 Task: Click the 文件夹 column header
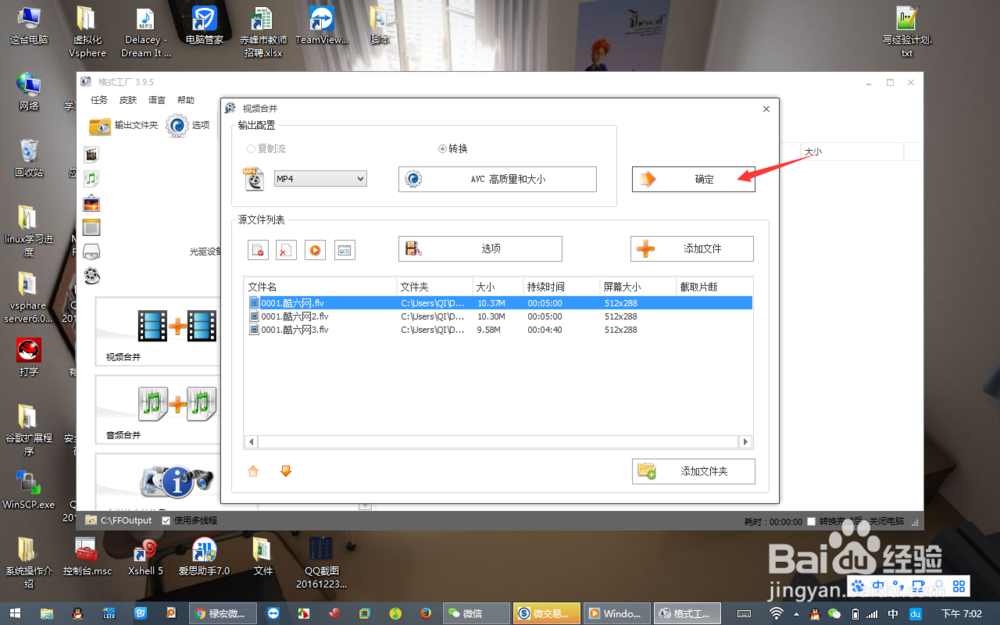pyautogui.click(x=434, y=287)
